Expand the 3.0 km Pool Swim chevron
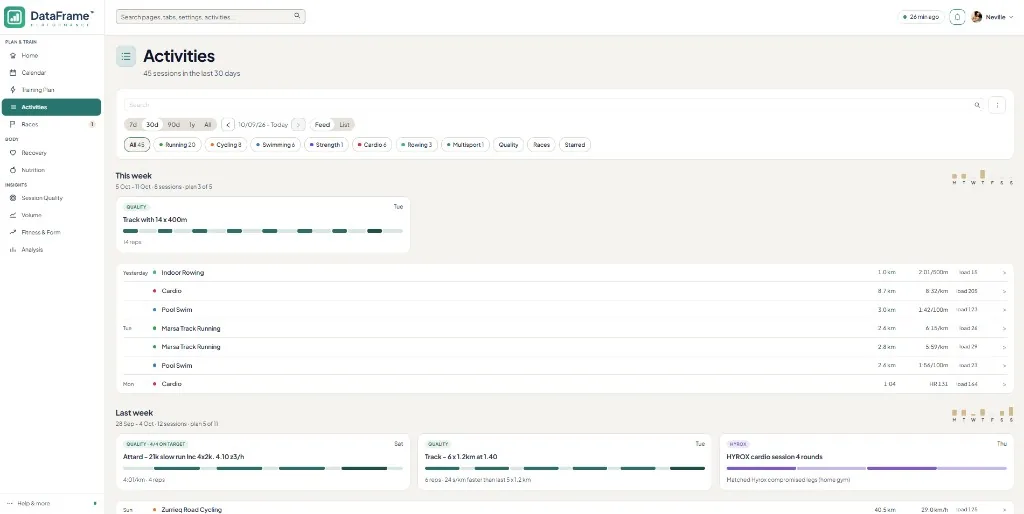The width and height of the screenshot is (1024, 514). pos(1004,310)
